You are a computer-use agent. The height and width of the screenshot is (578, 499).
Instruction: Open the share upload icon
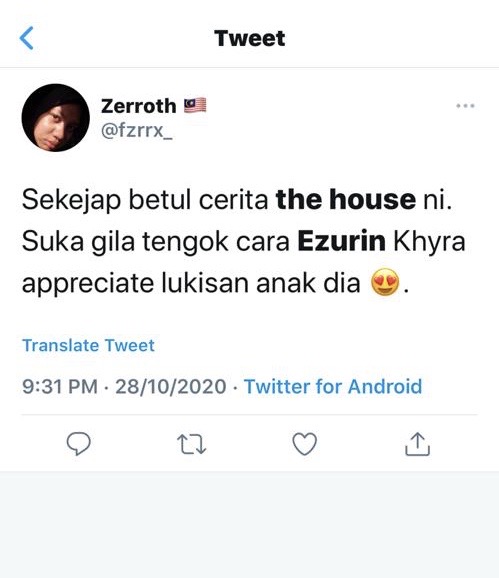pos(418,444)
